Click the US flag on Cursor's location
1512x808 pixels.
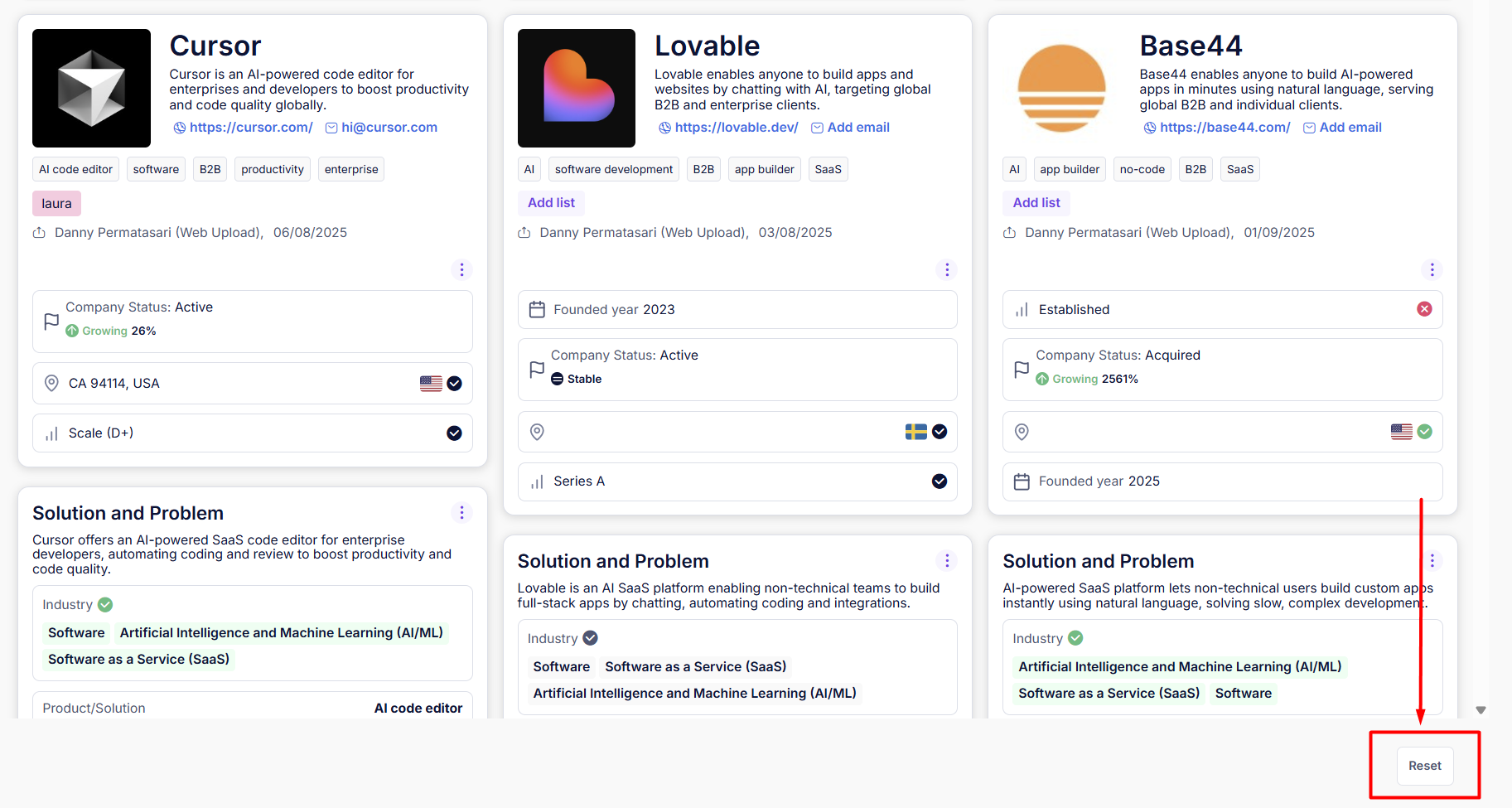431,384
